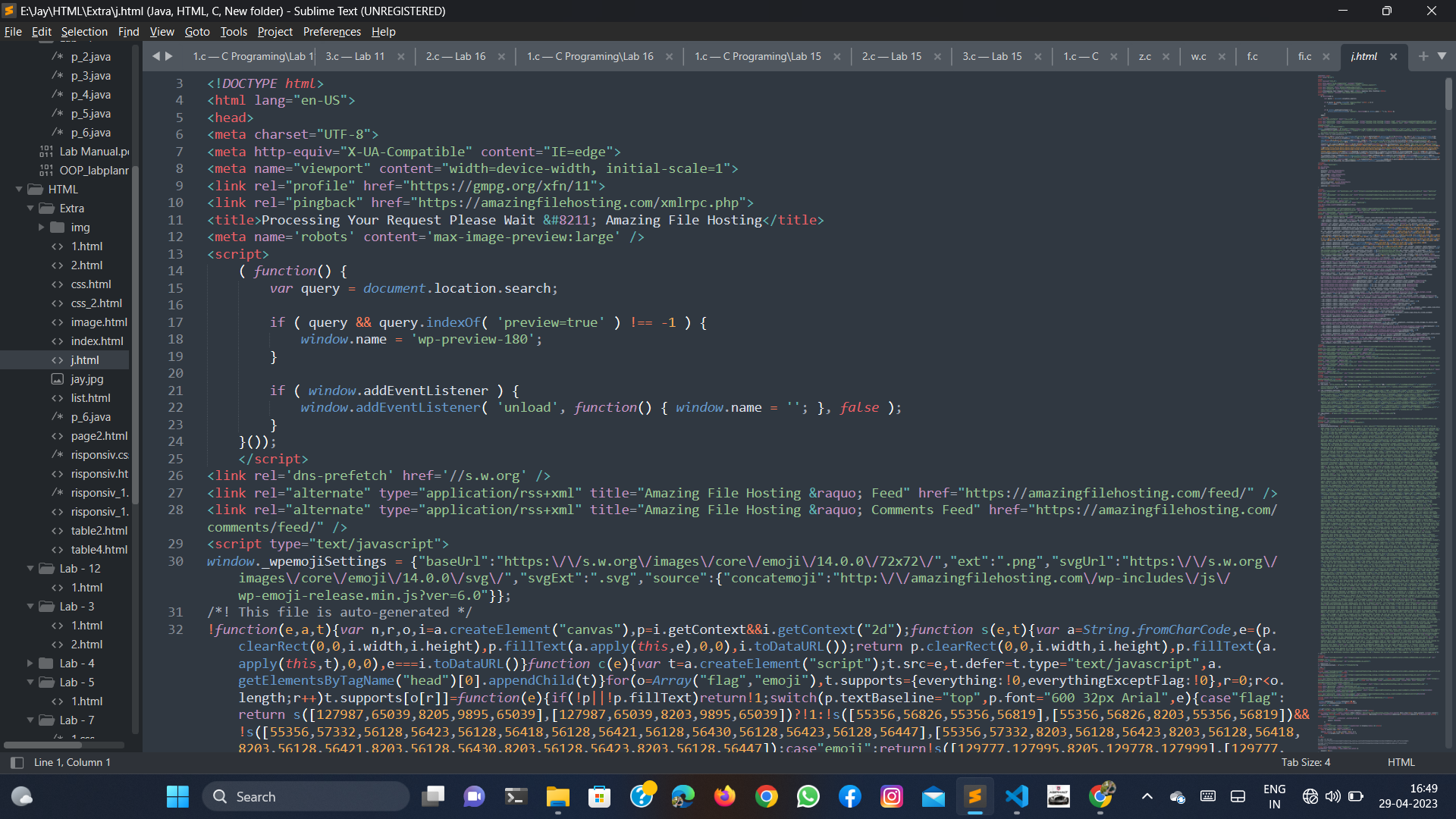Image resolution: width=1456 pixels, height=819 pixels.
Task: Collapse the HTML folder in the sidebar
Action: click(20, 190)
